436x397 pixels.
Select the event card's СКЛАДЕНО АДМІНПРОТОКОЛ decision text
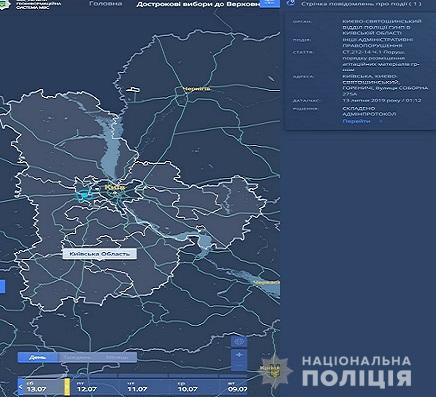(x=369, y=111)
